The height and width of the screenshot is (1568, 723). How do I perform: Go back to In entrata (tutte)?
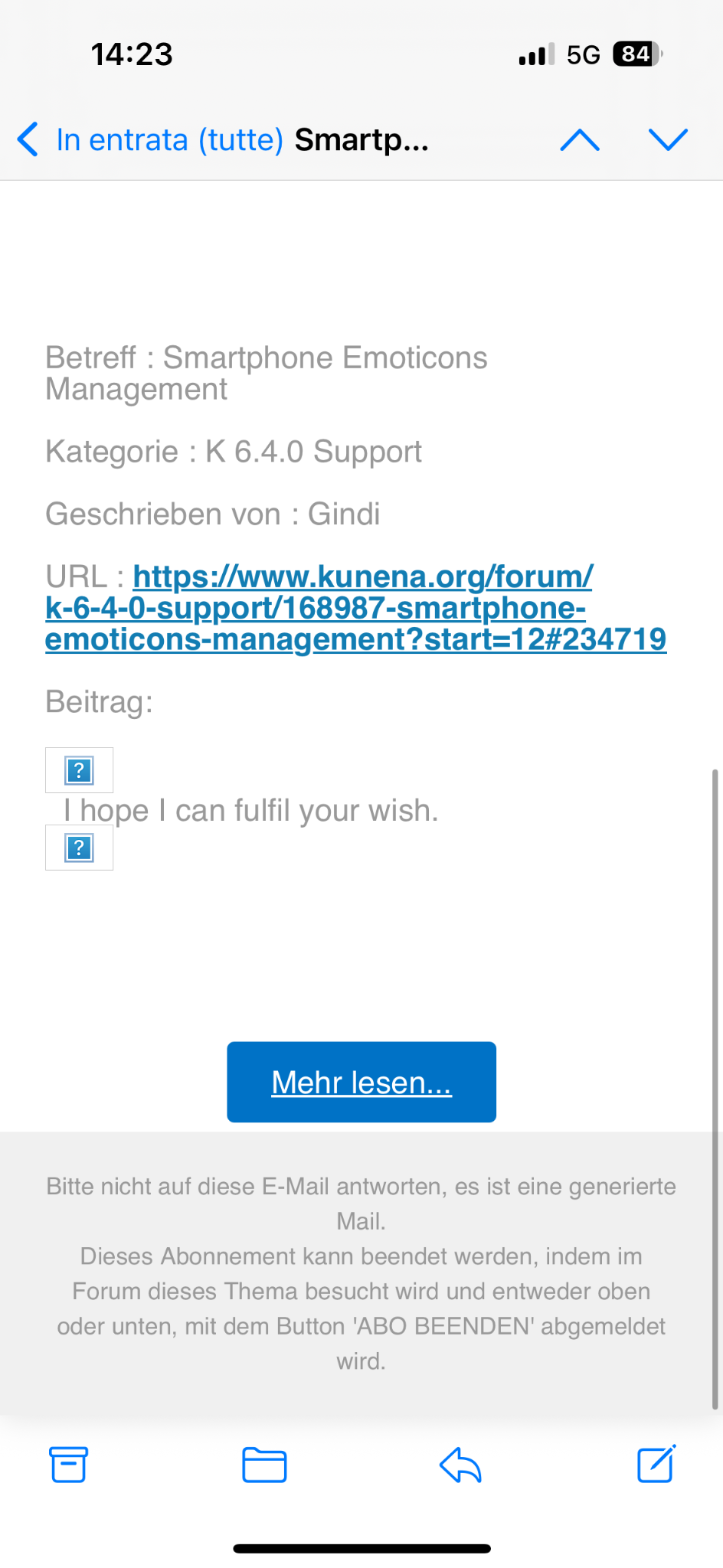point(169,139)
